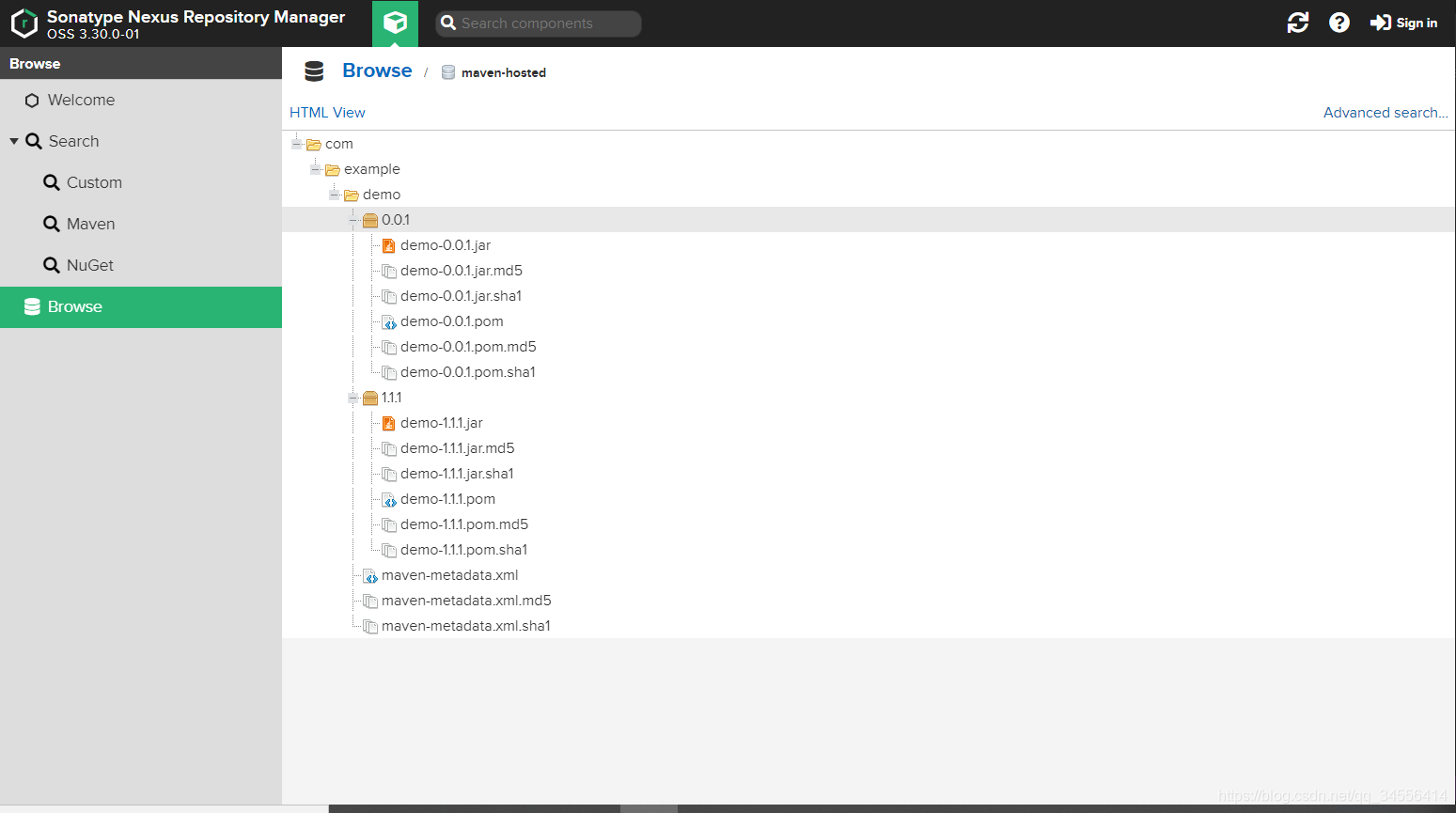Click the demo folder icon
The width and height of the screenshot is (1456, 813).
click(x=352, y=195)
